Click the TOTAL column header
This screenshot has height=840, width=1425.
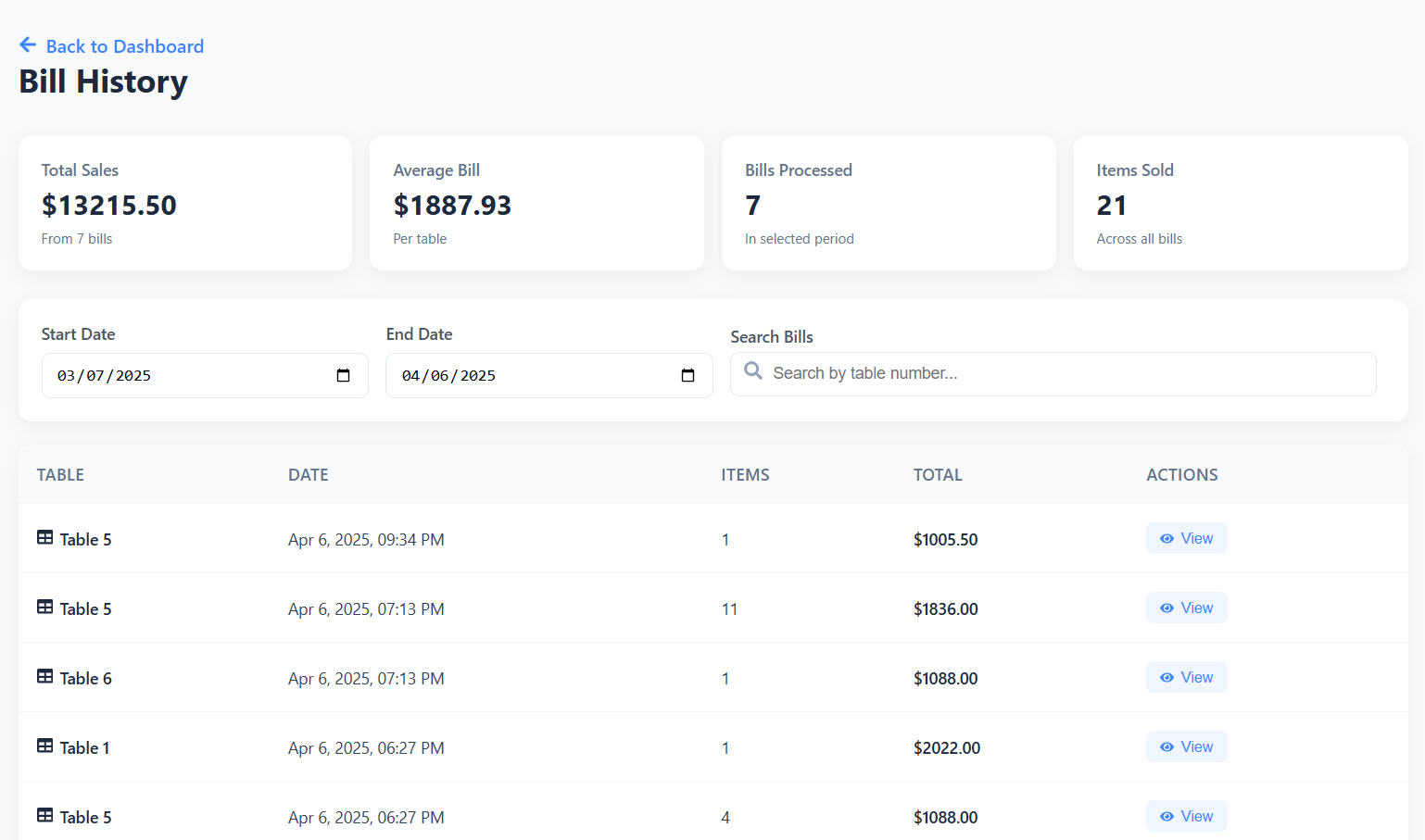point(937,475)
